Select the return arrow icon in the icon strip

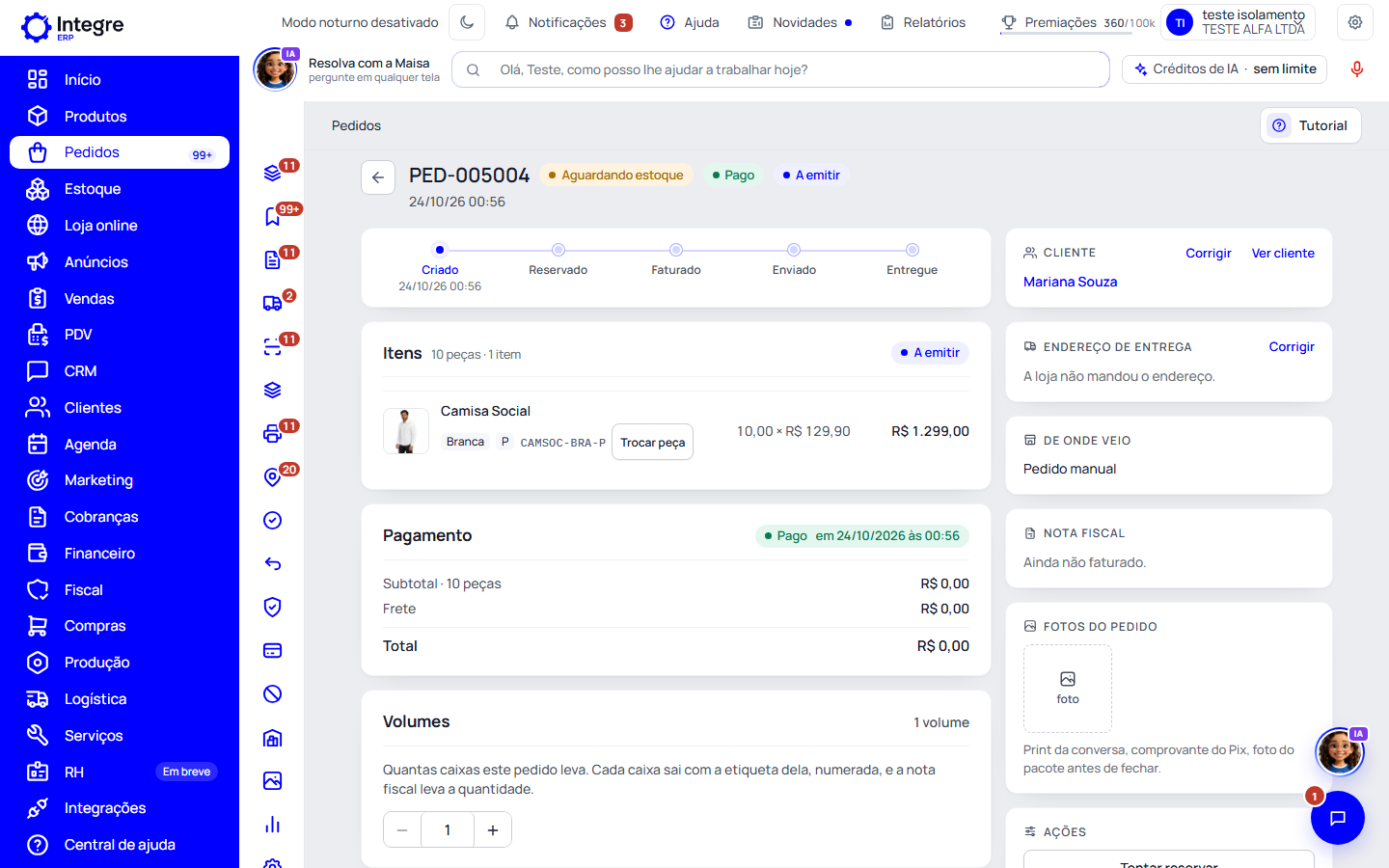[x=273, y=564]
